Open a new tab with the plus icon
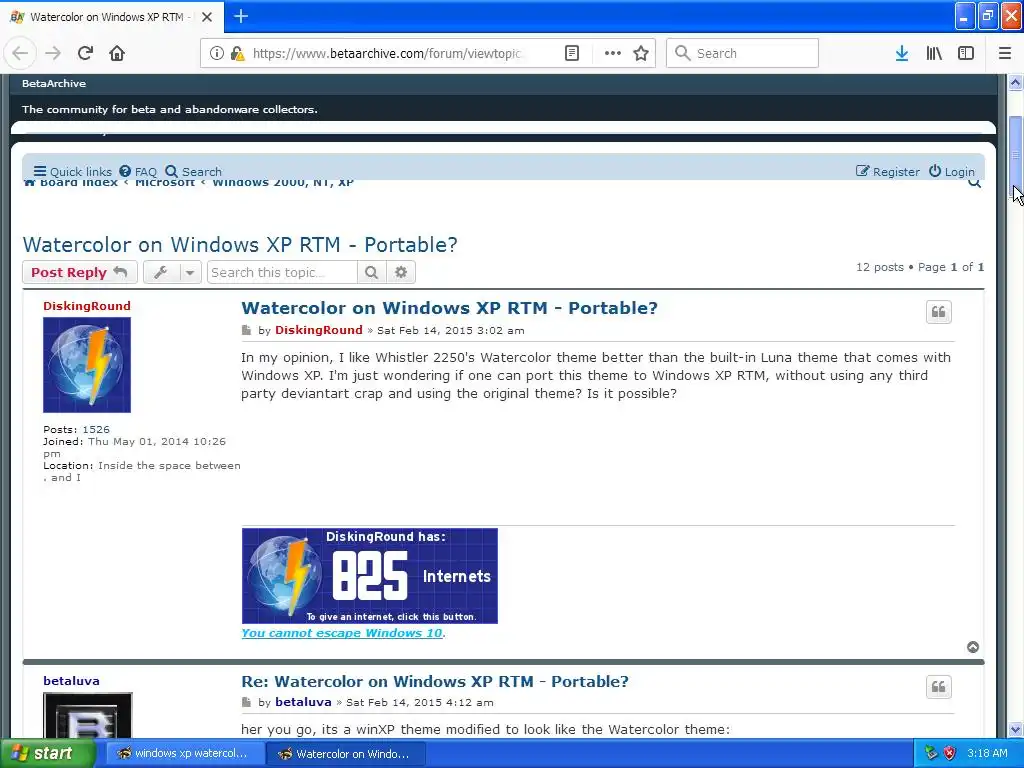Image resolution: width=1024 pixels, height=768 pixels. tap(241, 16)
